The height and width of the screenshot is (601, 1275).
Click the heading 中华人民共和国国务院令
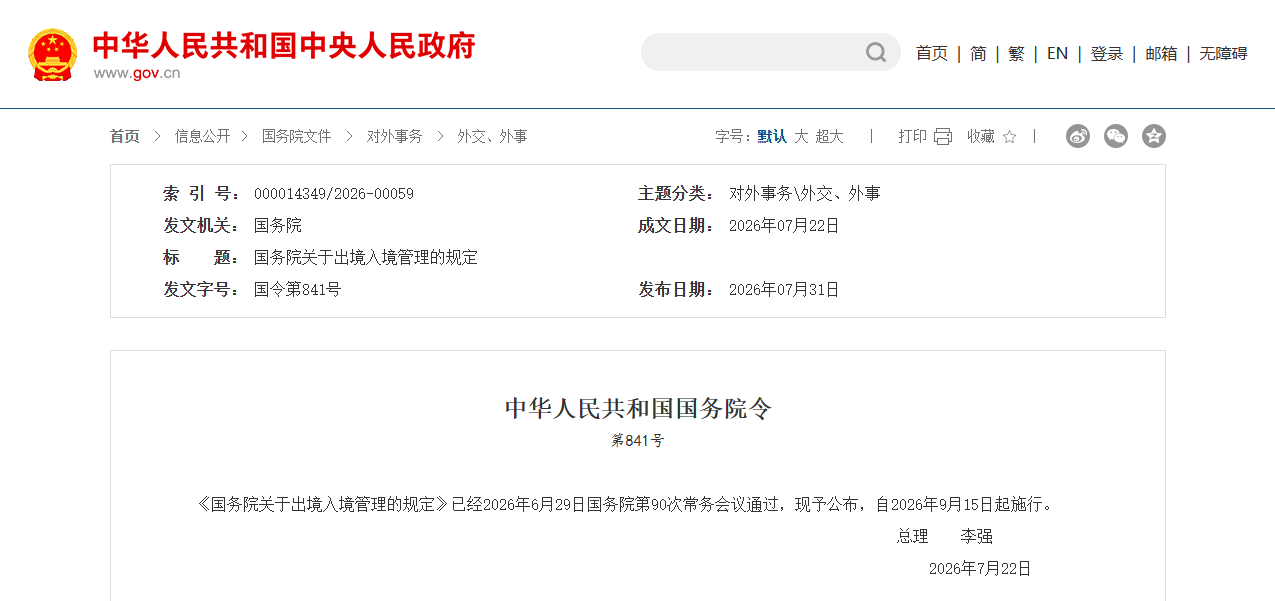pyautogui.click(x=638, y=408)
